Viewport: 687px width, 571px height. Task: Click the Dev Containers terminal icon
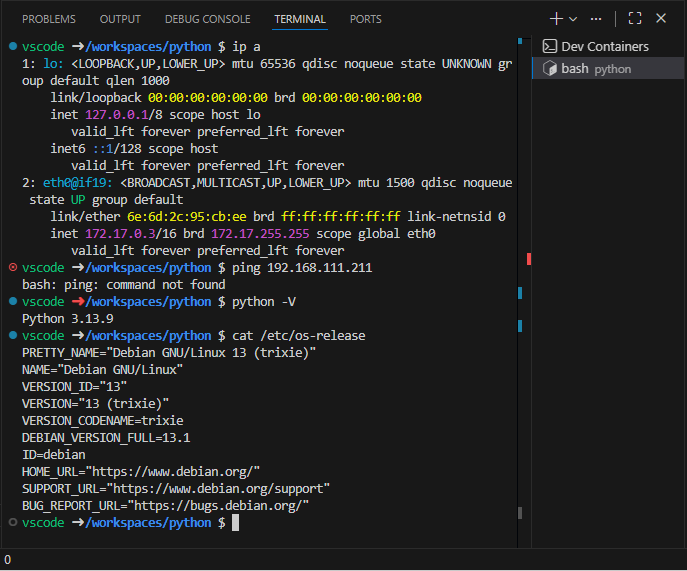click(549, 46)
